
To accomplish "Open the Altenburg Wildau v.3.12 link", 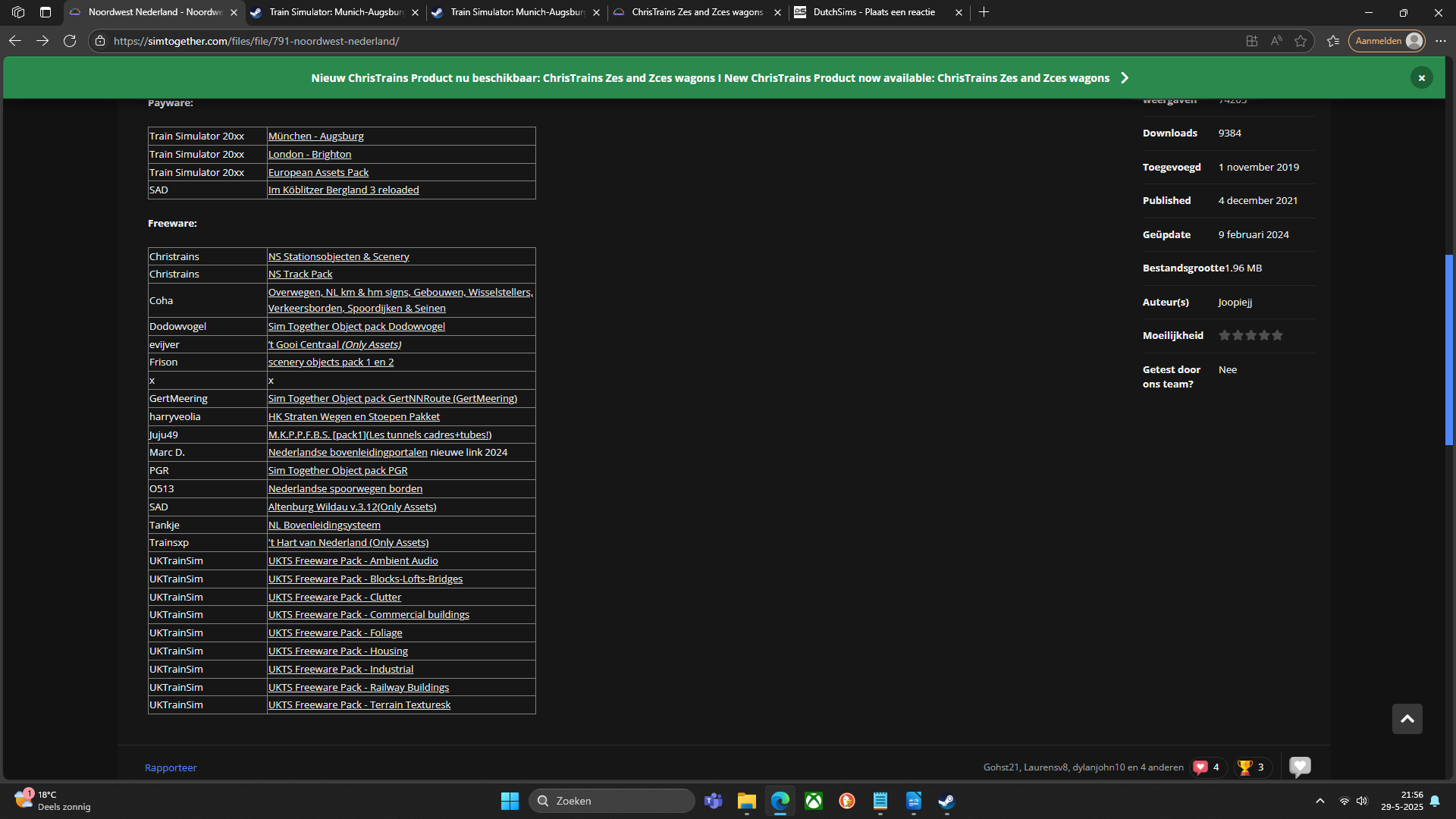I will (352, 507).
